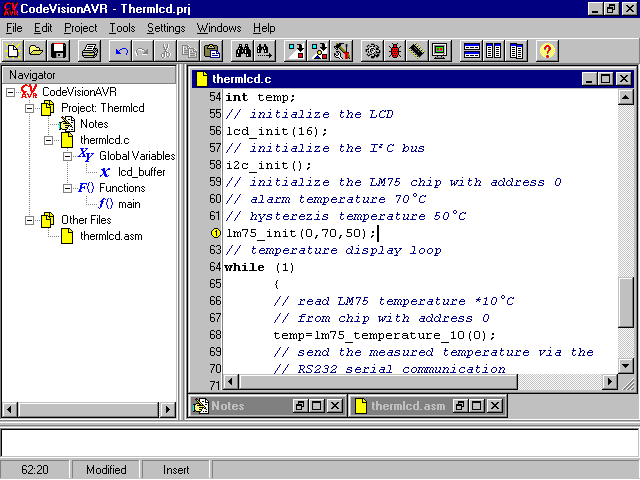Select the main function in Navigator
The image size is (640, 480).
click(129, 204)
